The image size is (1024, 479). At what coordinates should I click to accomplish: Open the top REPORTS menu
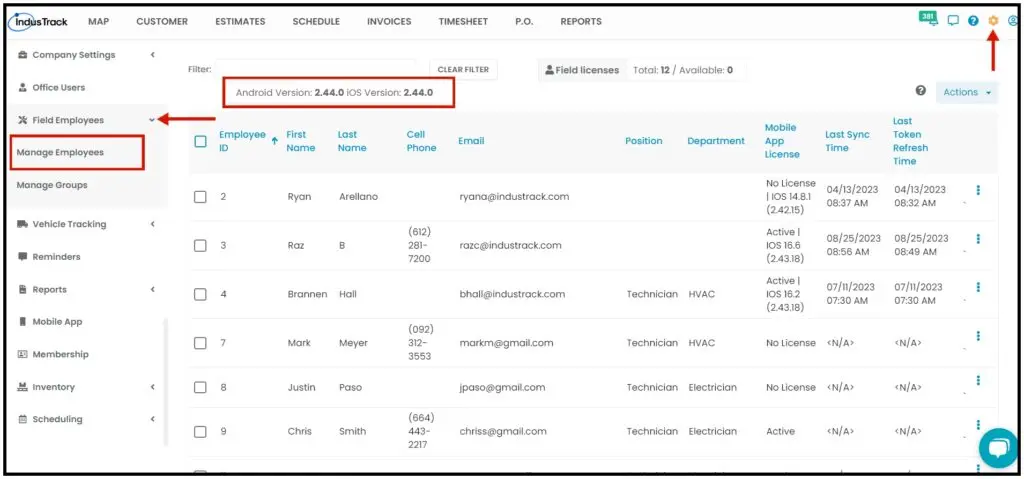pyautogui.click(x=581, y=22)
